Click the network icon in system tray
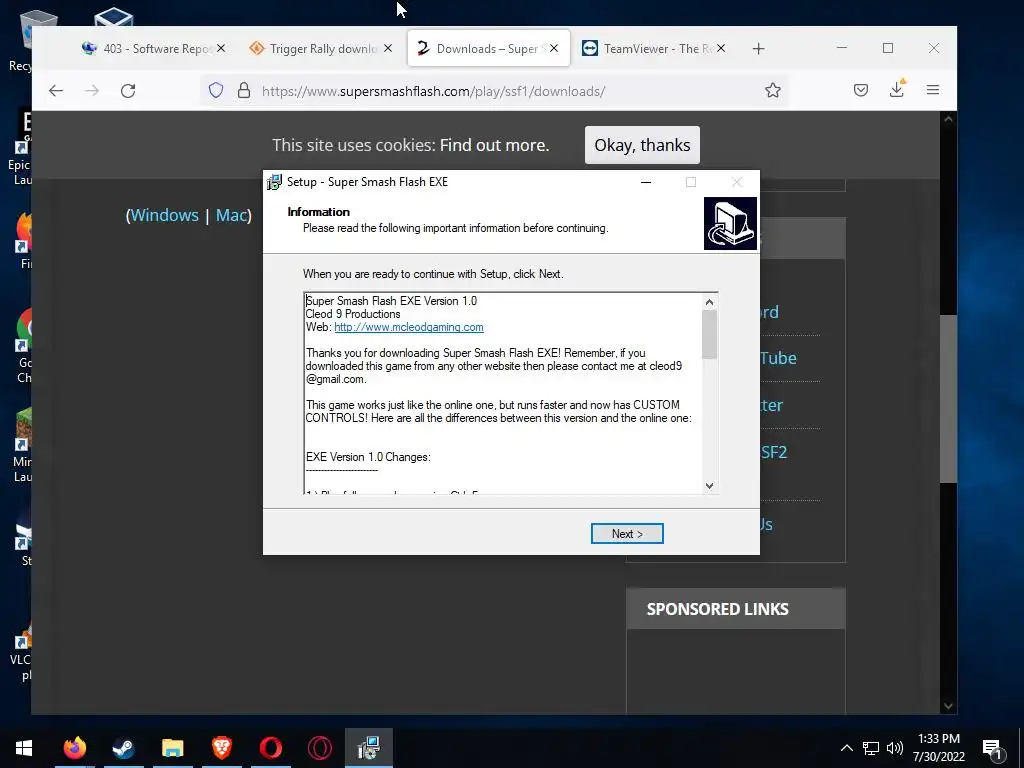Image resolution: width=1024 pixels, height=768 pixels. click(871, 748)
